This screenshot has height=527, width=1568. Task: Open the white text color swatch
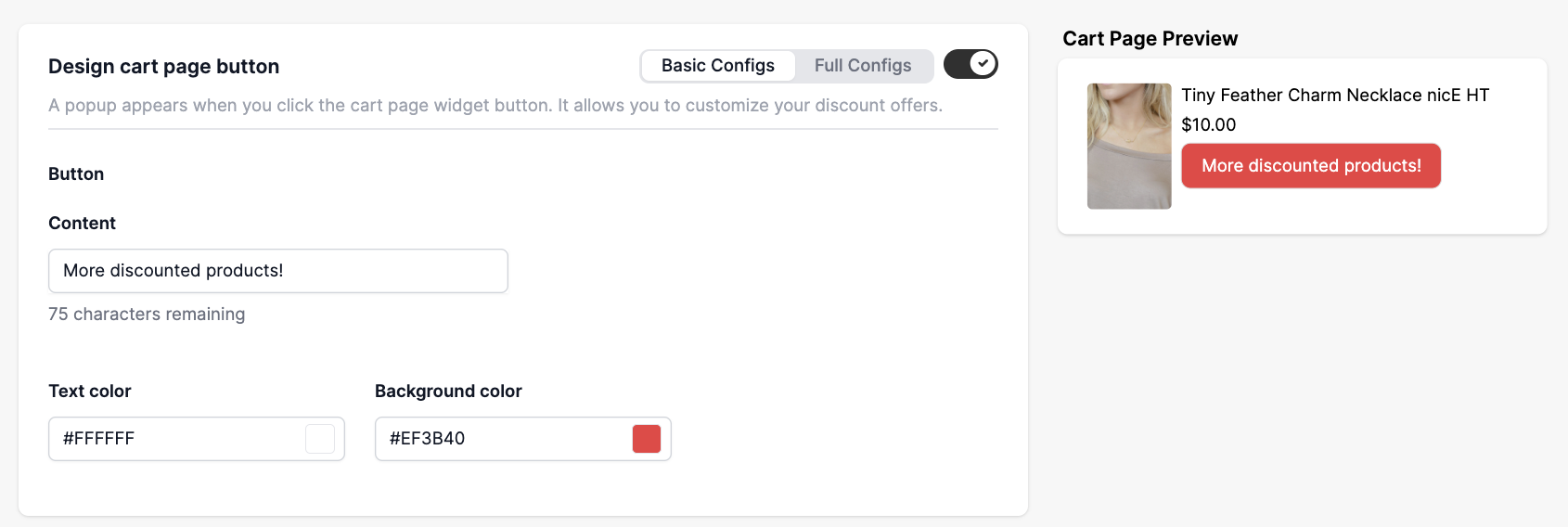320,439
